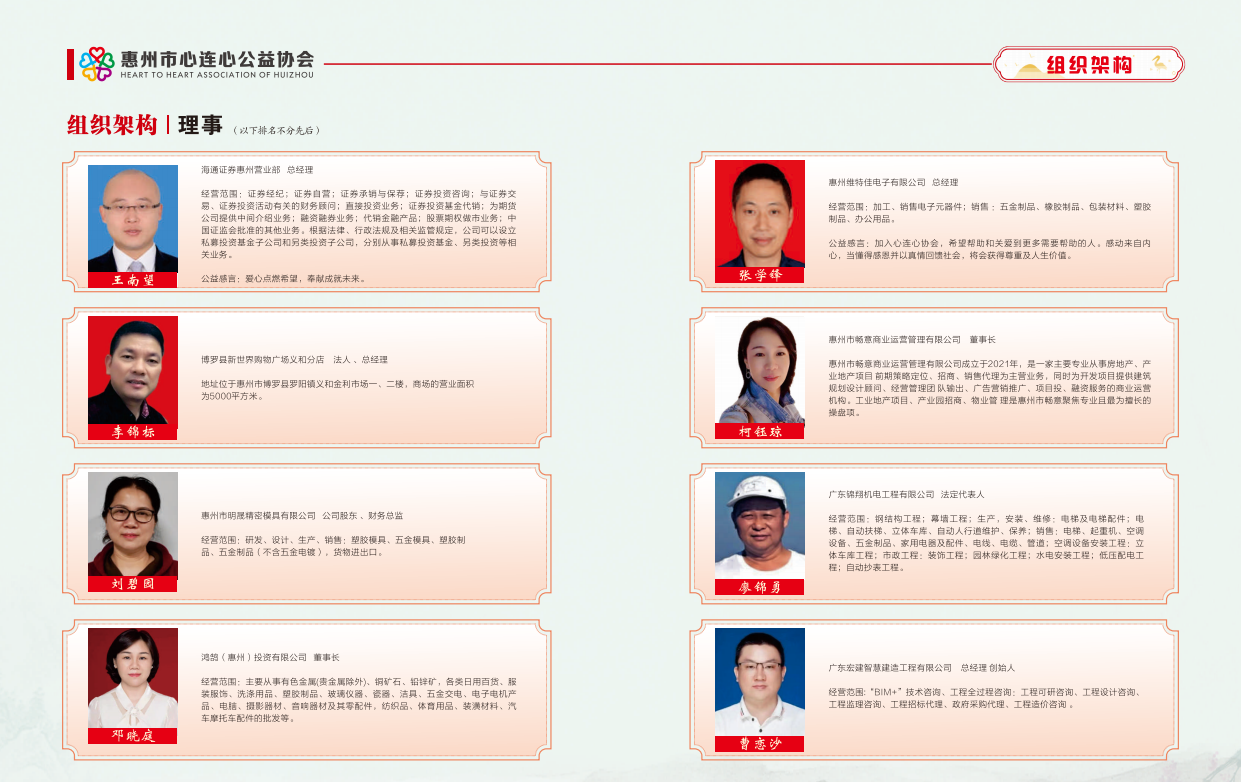Click the 理事 heading text
Screen dimensions: 1241x782
[200, 125]
